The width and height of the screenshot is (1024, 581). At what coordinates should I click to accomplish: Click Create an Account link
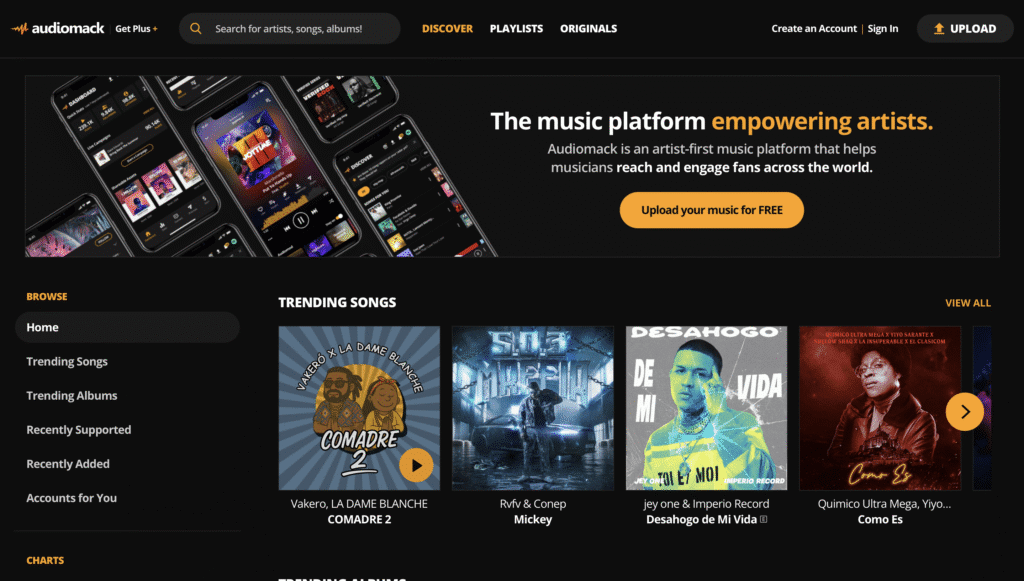(x=814, y=29)
